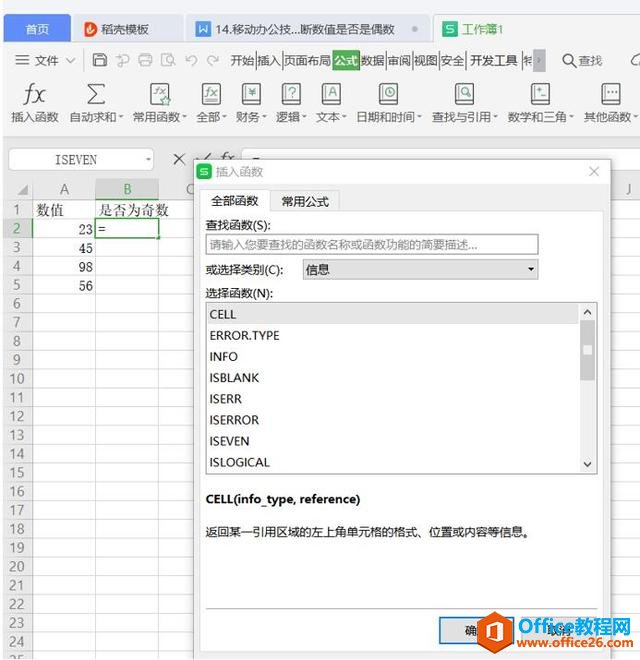Click row 5 header
The image size is (640, 660).
coord(17,285)
